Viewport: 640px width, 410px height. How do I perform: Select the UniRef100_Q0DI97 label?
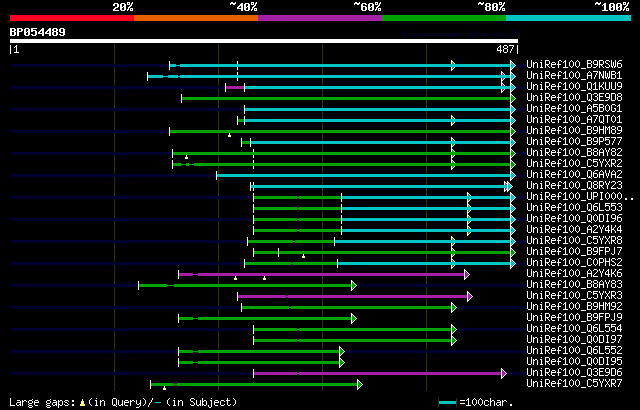tap(574, 340)
